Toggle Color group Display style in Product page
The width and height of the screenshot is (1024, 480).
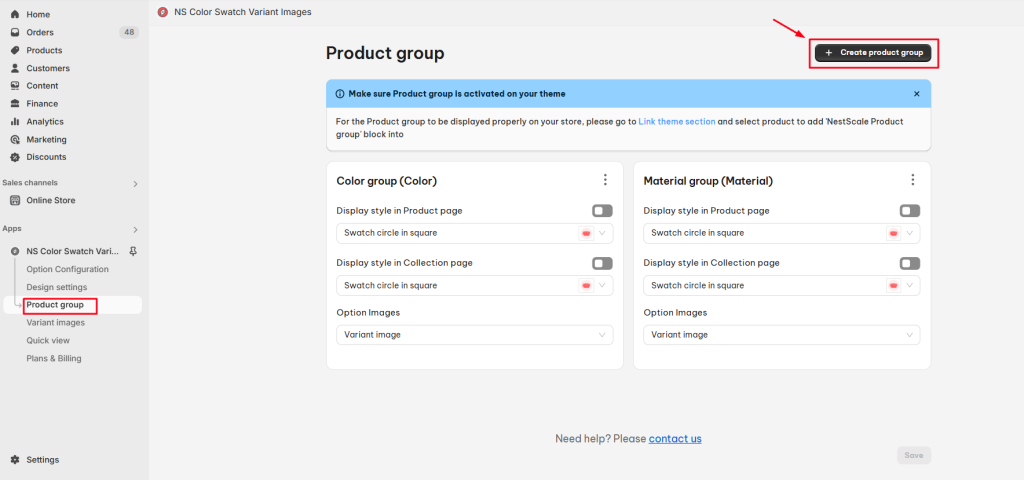click(602, 211)
